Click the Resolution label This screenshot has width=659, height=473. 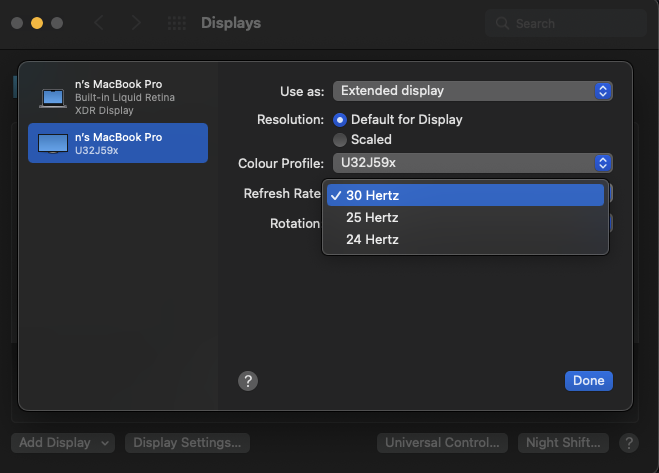pyautogui.click(x=290, y=119)
